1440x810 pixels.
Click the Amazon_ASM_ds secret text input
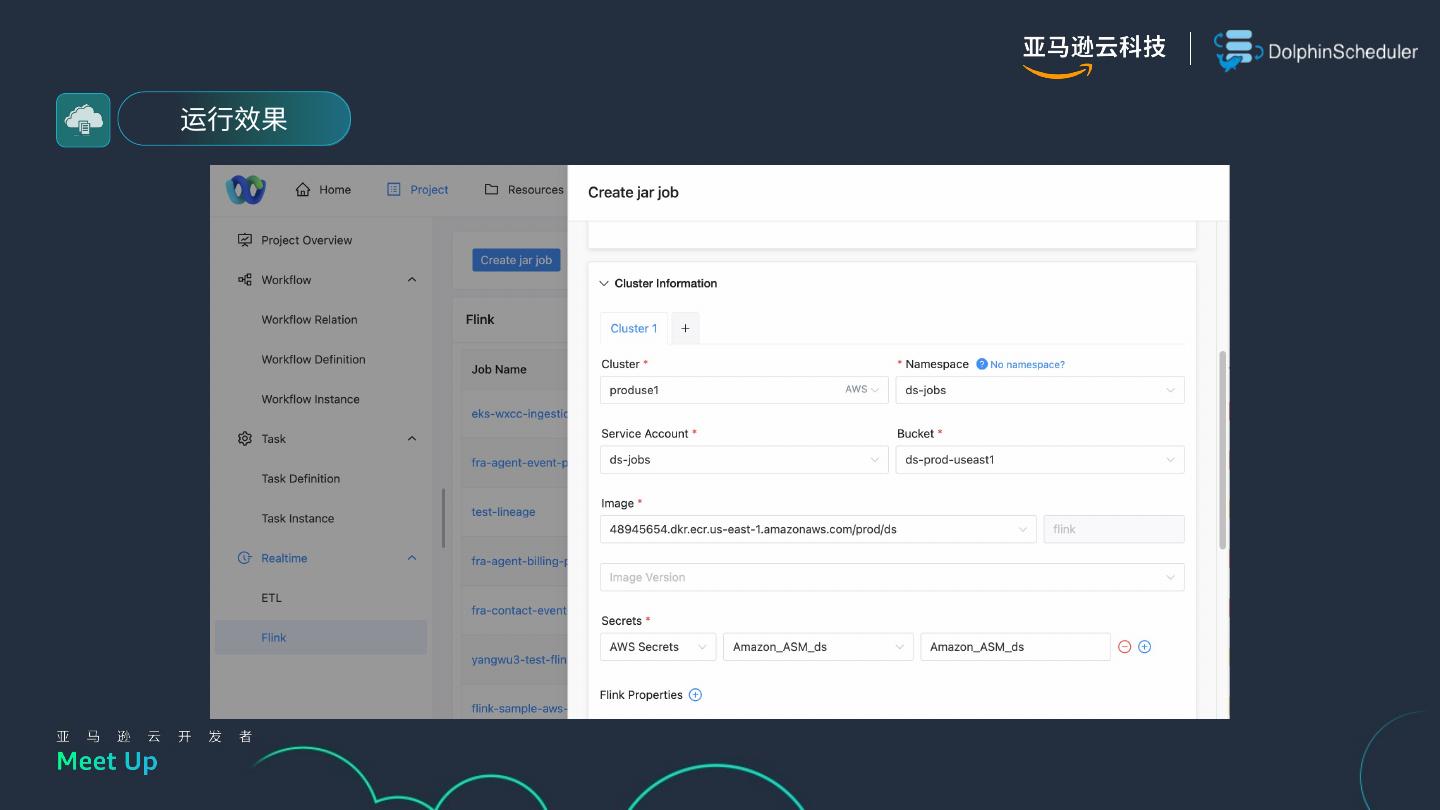[1015, 647]
